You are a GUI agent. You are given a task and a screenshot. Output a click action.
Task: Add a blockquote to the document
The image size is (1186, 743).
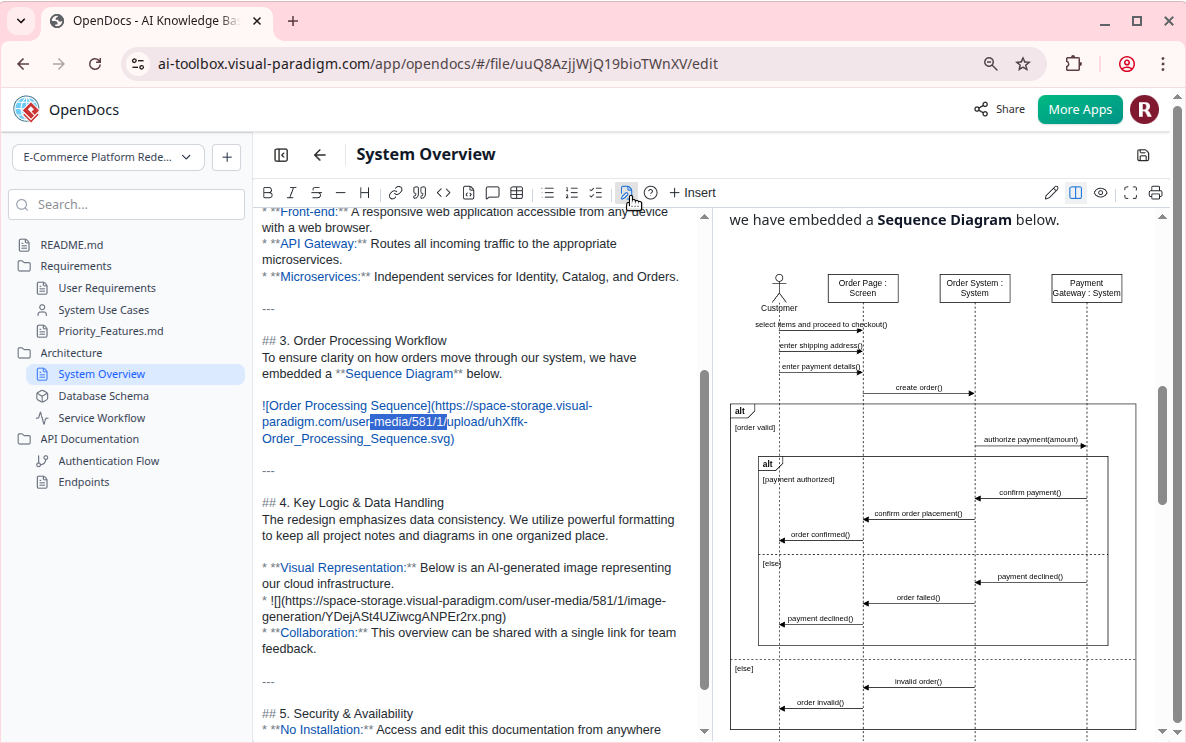click(419, 192)
